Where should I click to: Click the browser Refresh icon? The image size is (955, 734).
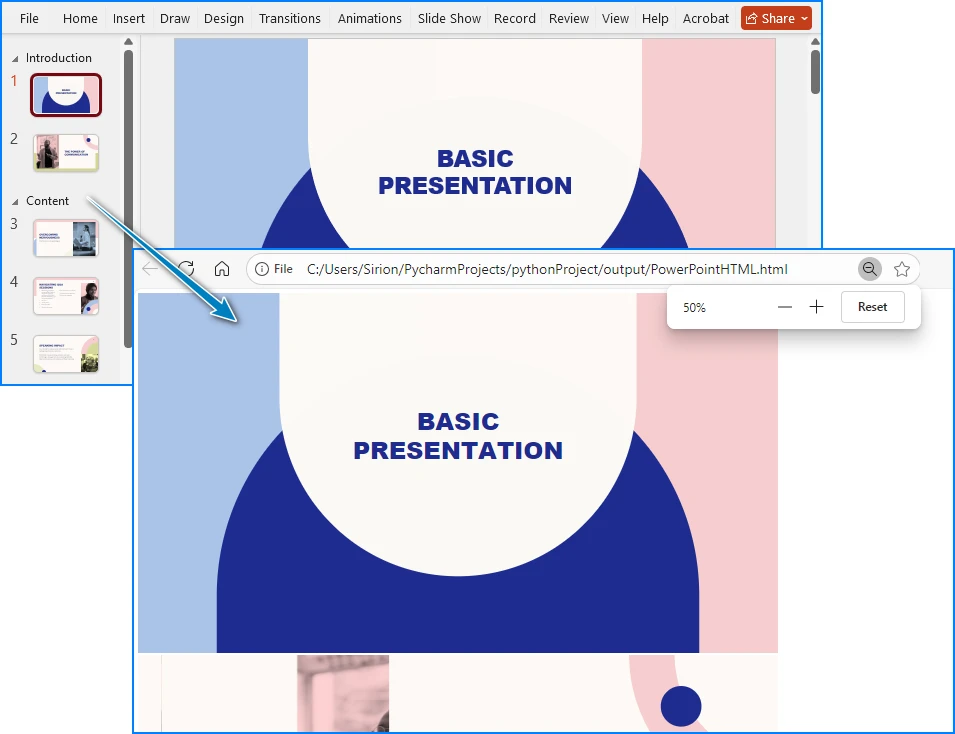pos(186,268)
